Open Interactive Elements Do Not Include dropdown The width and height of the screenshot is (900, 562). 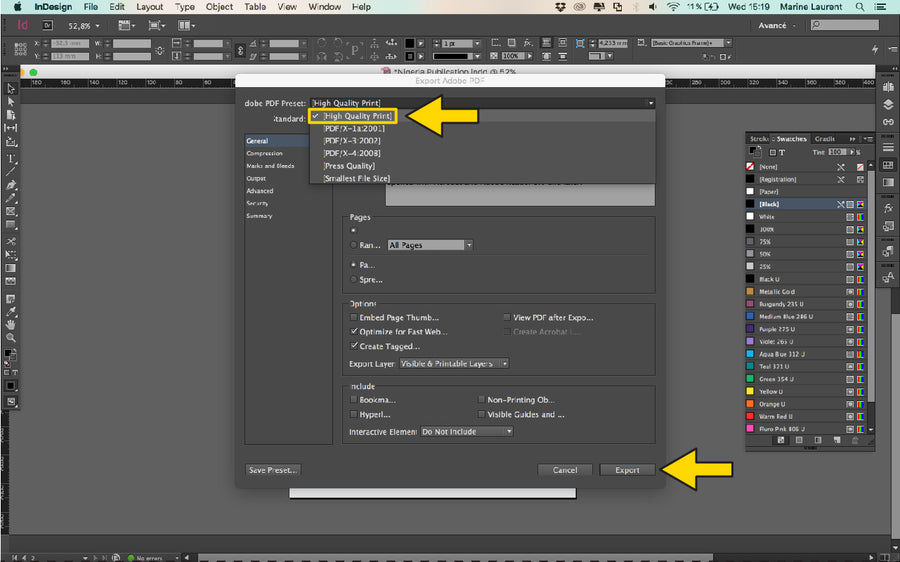(467, 431)
